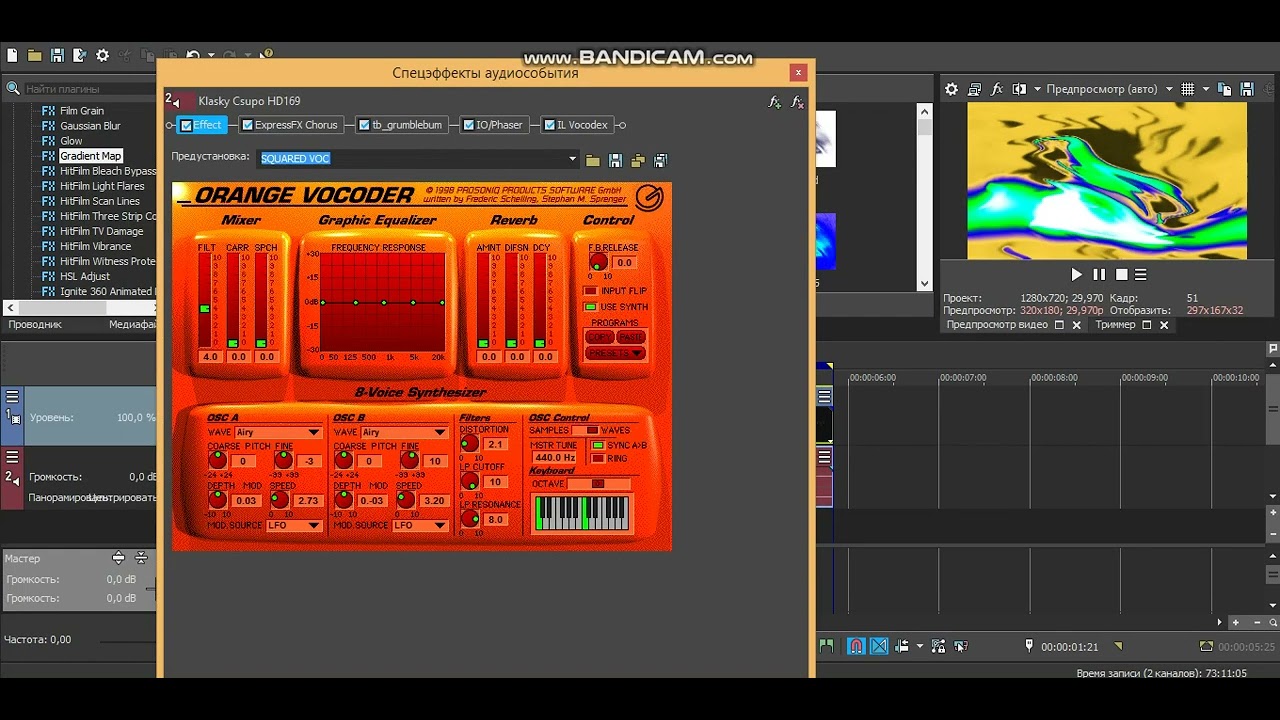Viewport: 1280px width, 720px height.
Task: Switch to the Проводник tab
Action: click(x=35, y=324)
